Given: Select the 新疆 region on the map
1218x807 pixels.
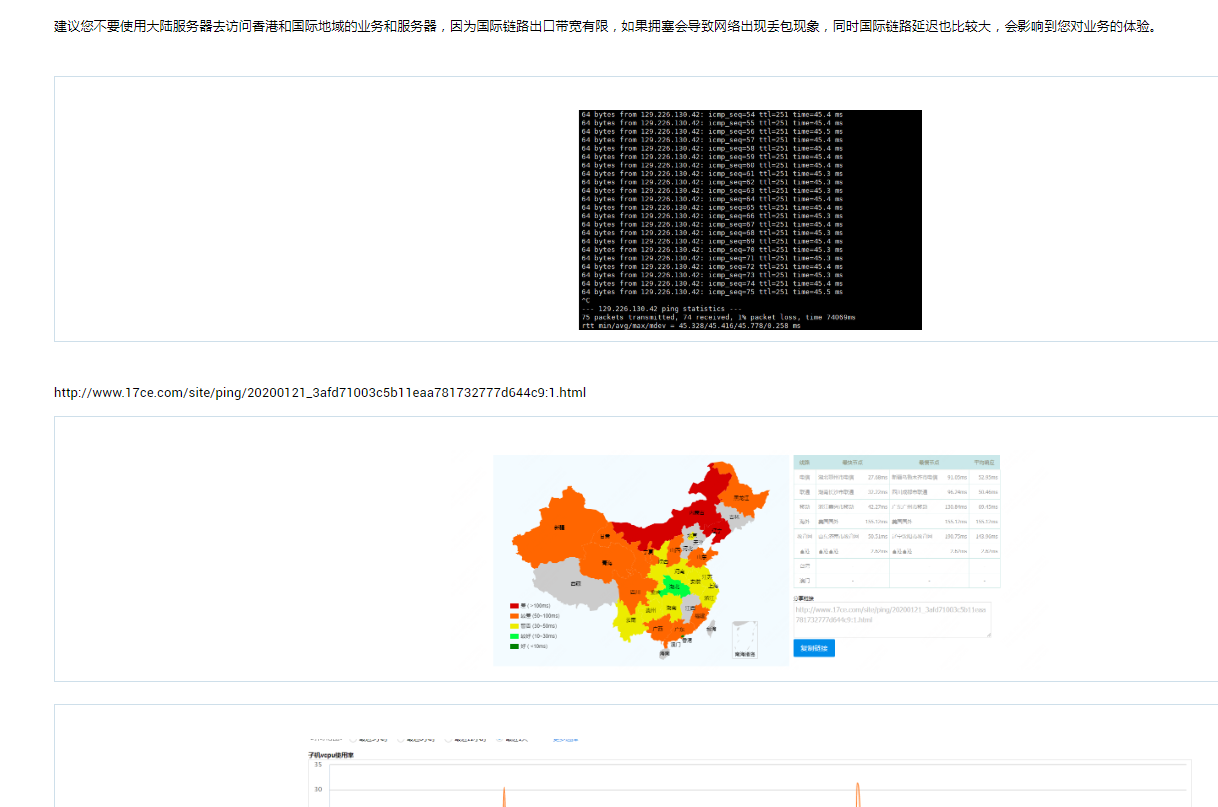Looking at the screenshot, I should [x=558, y=527].
